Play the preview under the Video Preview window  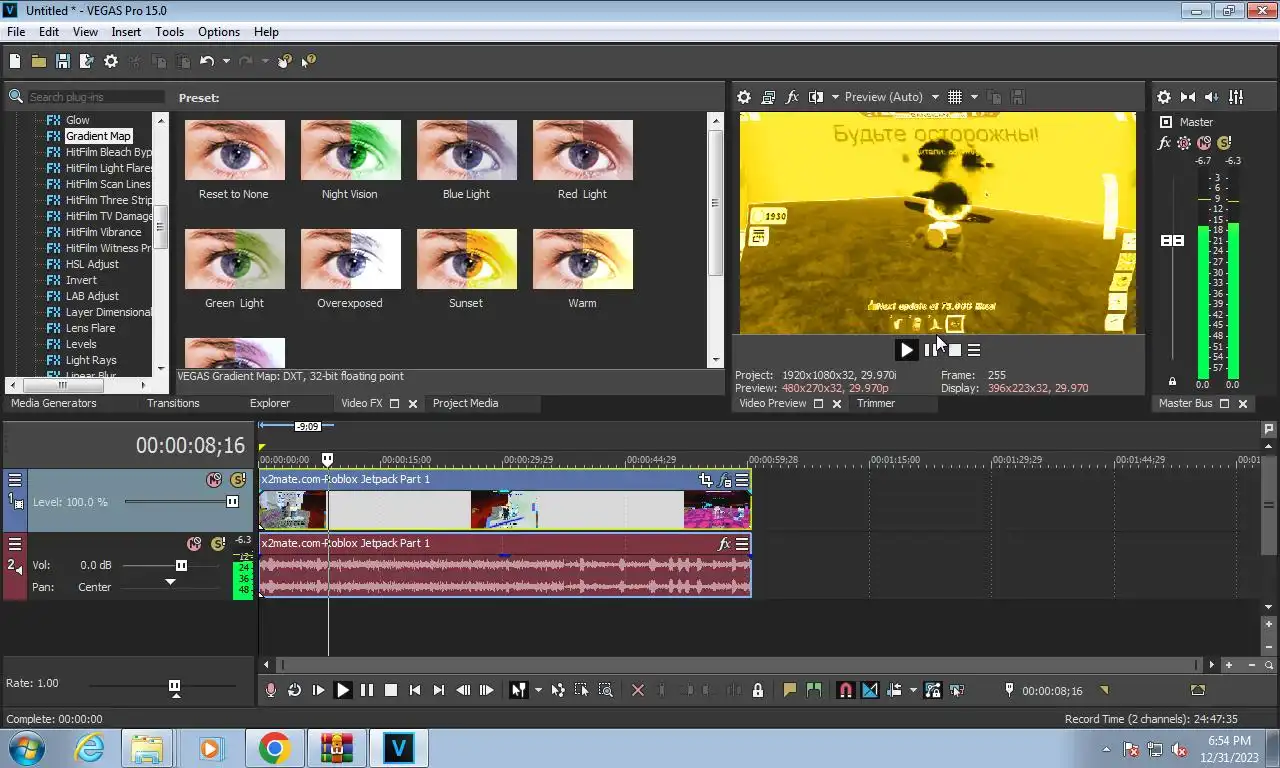(x=906, y=350)
